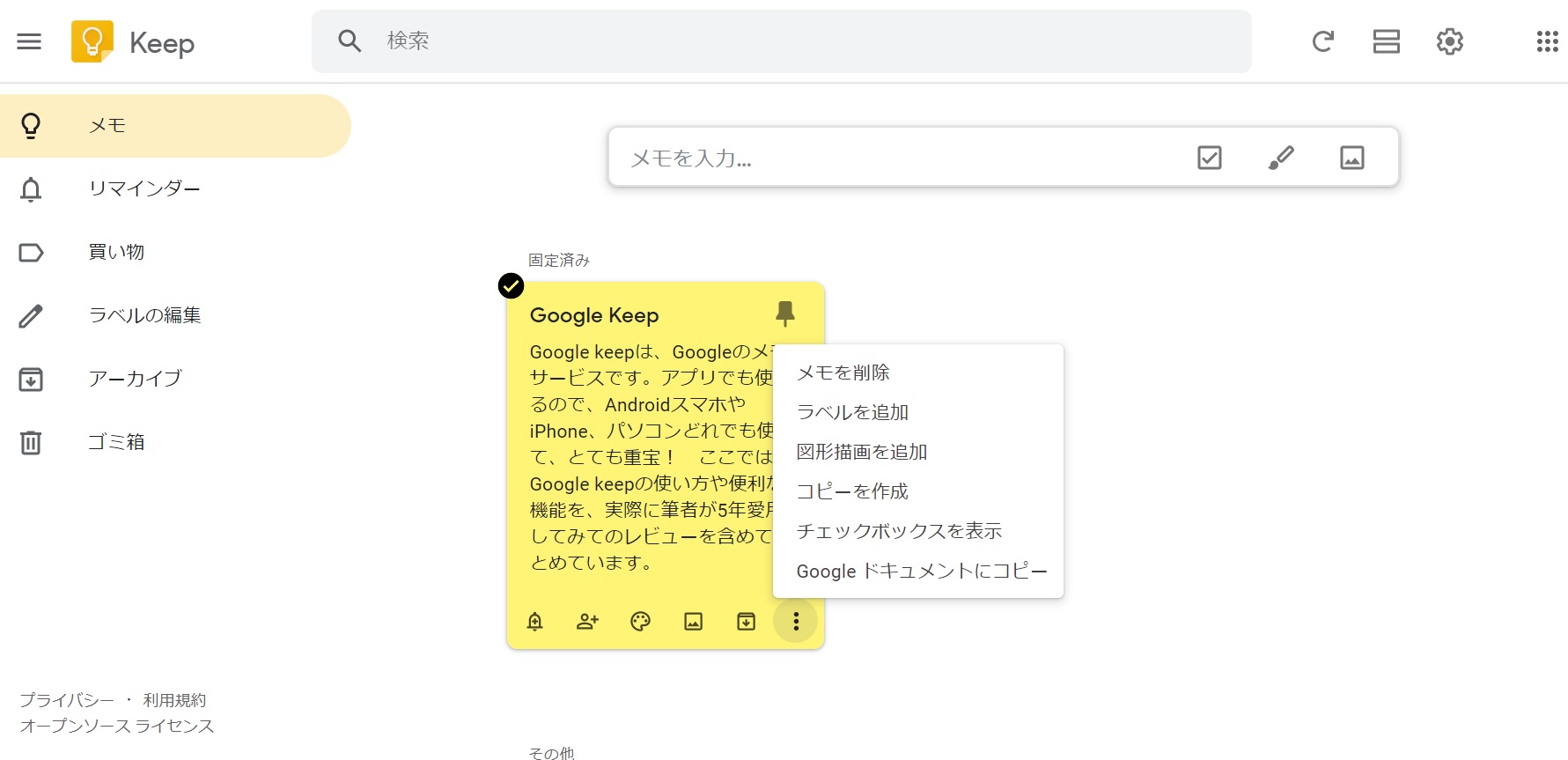Click the refresh icon
The image size is (1568, 760).
pyautogui.click(x=1322, y=41)
